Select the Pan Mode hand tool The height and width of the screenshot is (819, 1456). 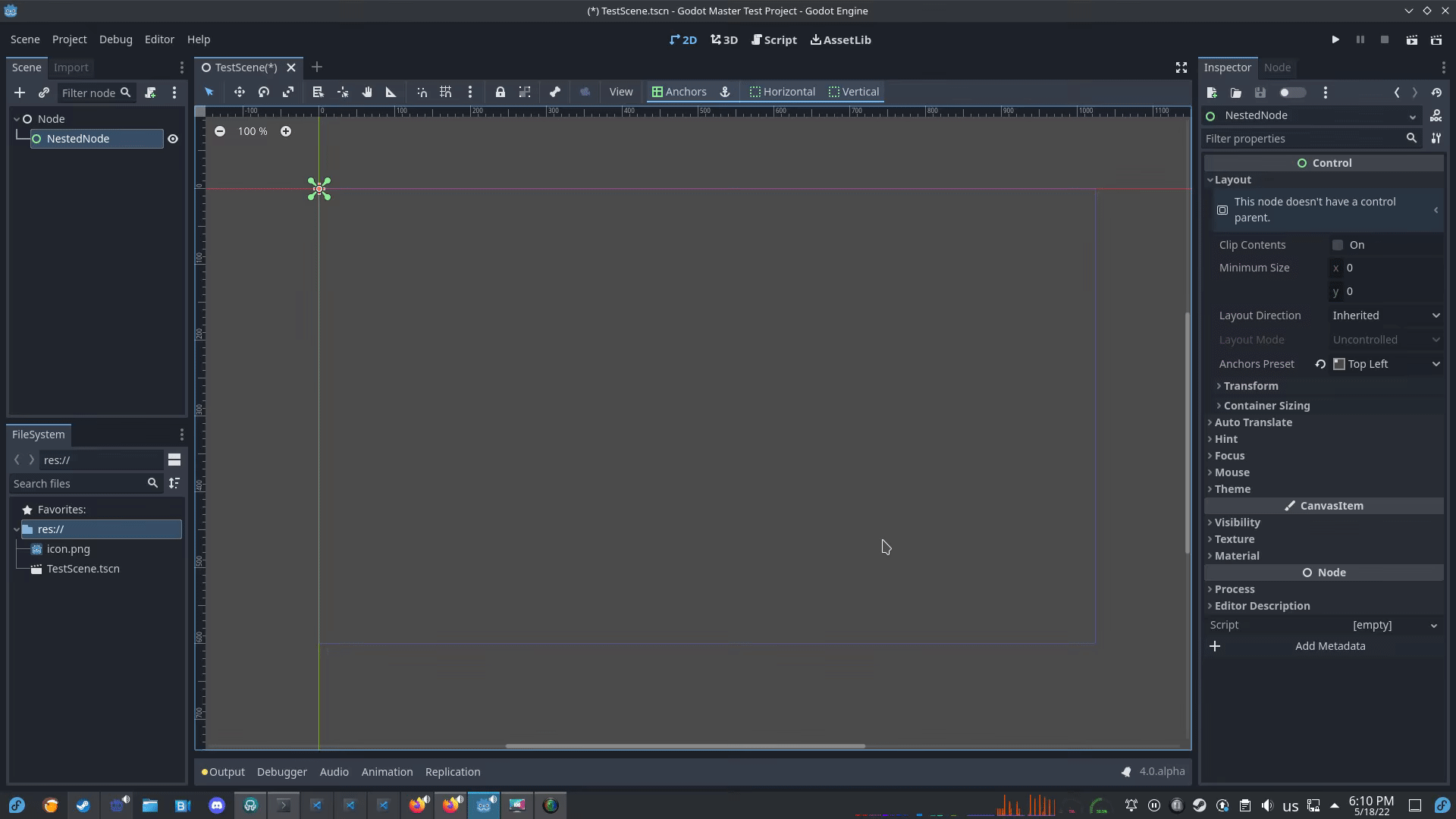[x=367, y=92]
